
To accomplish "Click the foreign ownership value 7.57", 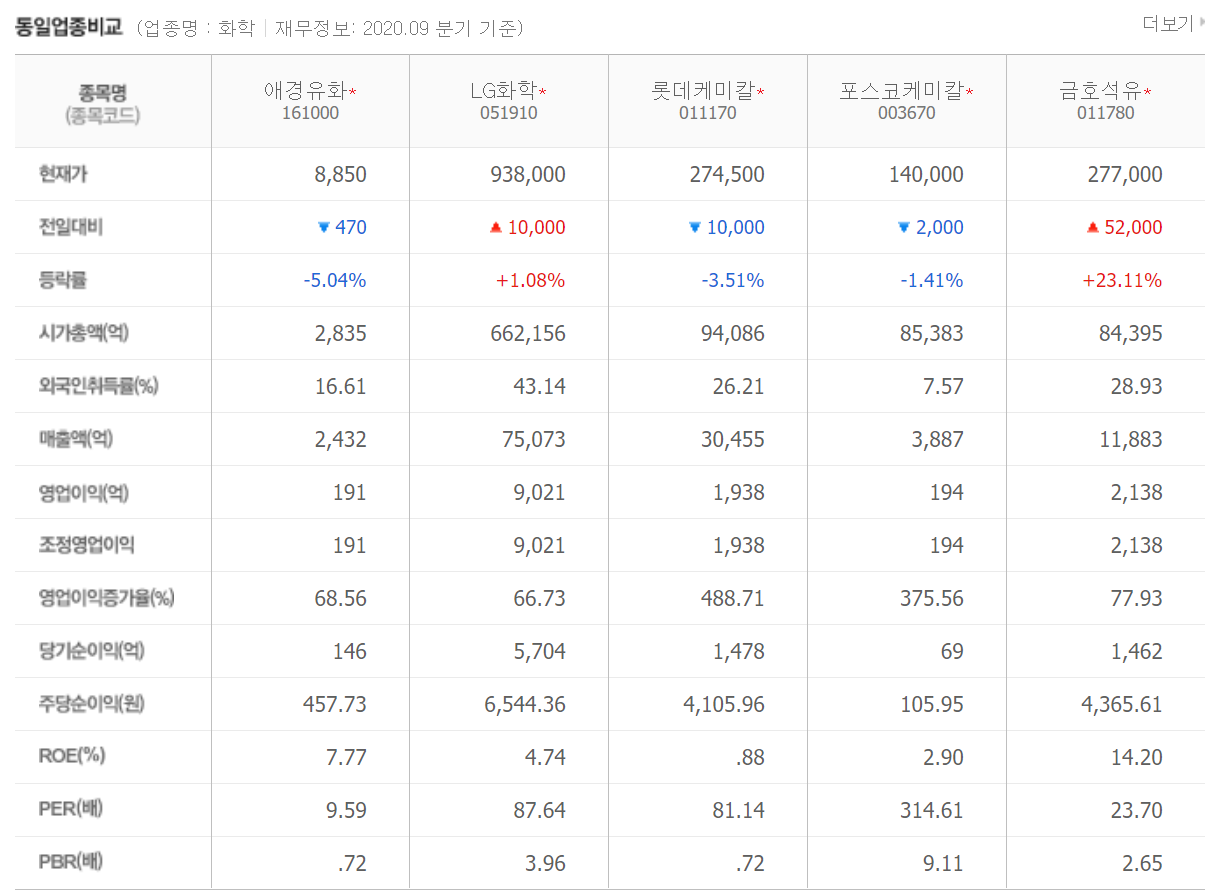I will [943, 387].
